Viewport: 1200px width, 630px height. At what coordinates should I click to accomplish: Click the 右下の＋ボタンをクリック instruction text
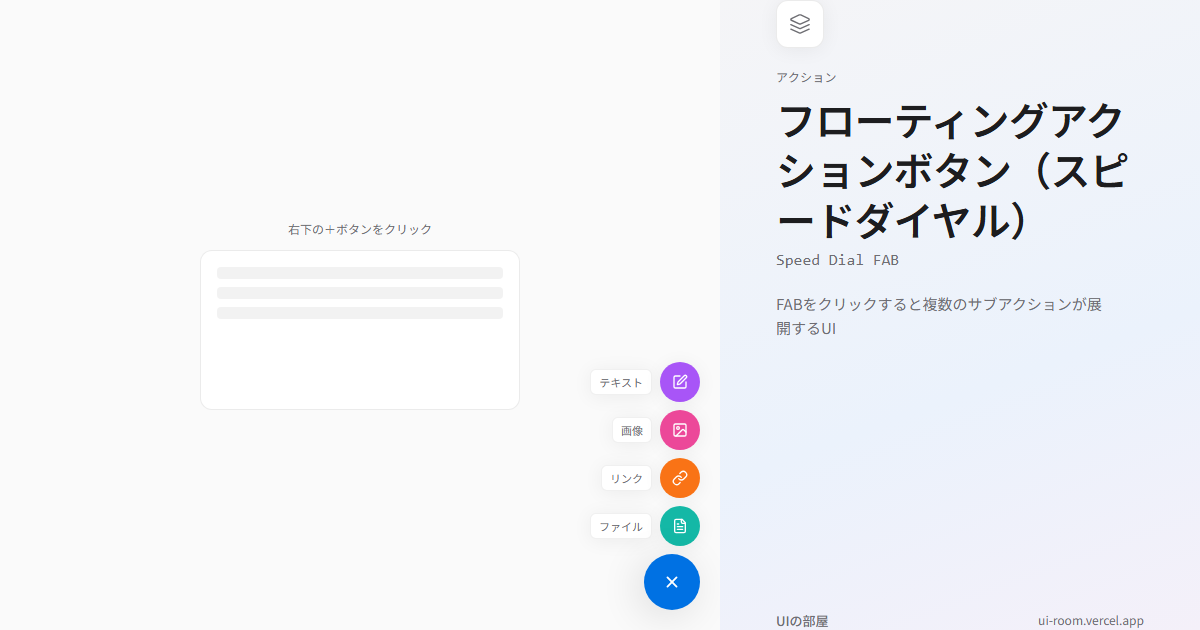click(360, 229)
